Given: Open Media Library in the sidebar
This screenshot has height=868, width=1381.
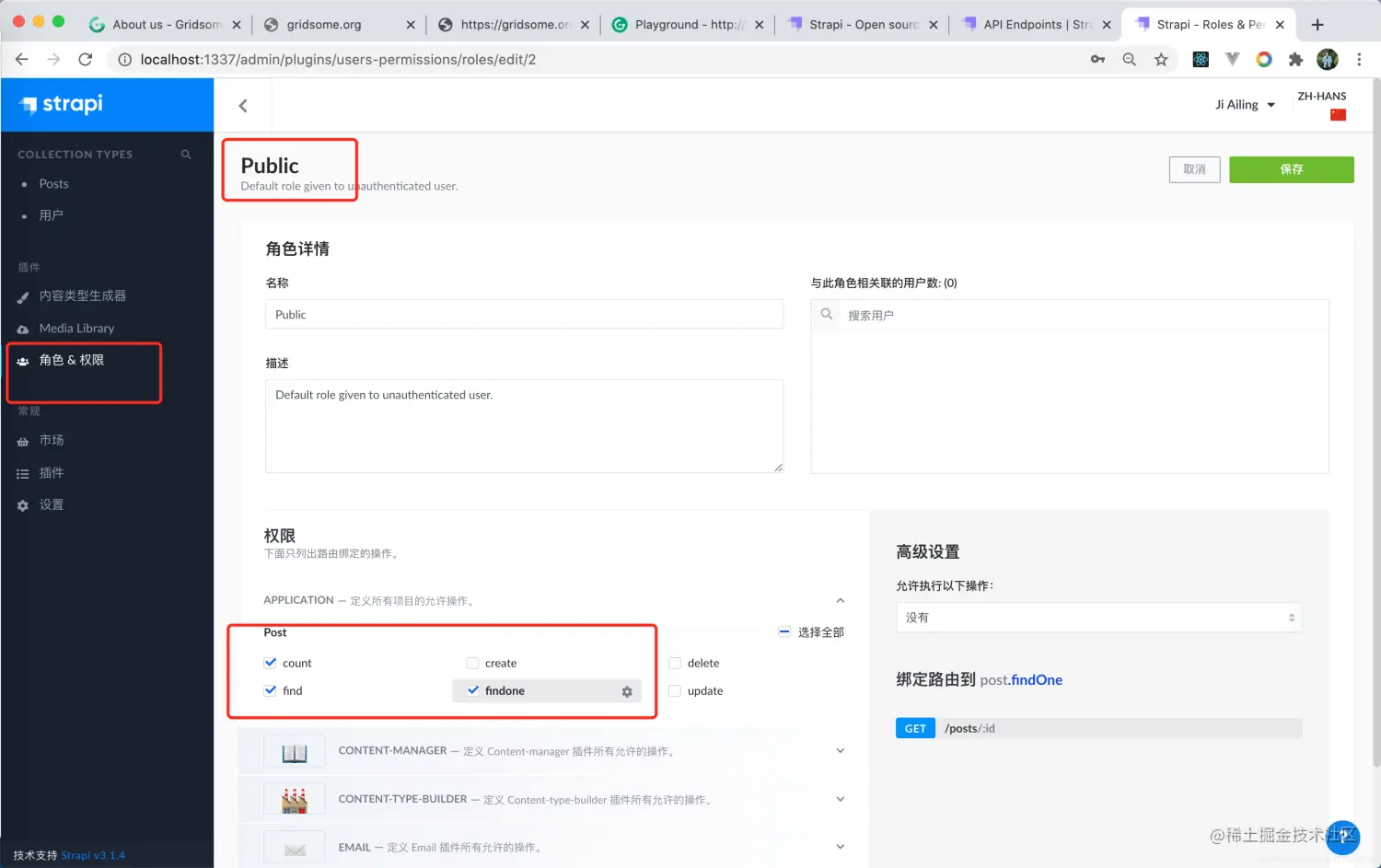Looking at the screenshot, I should coord(76,329).
